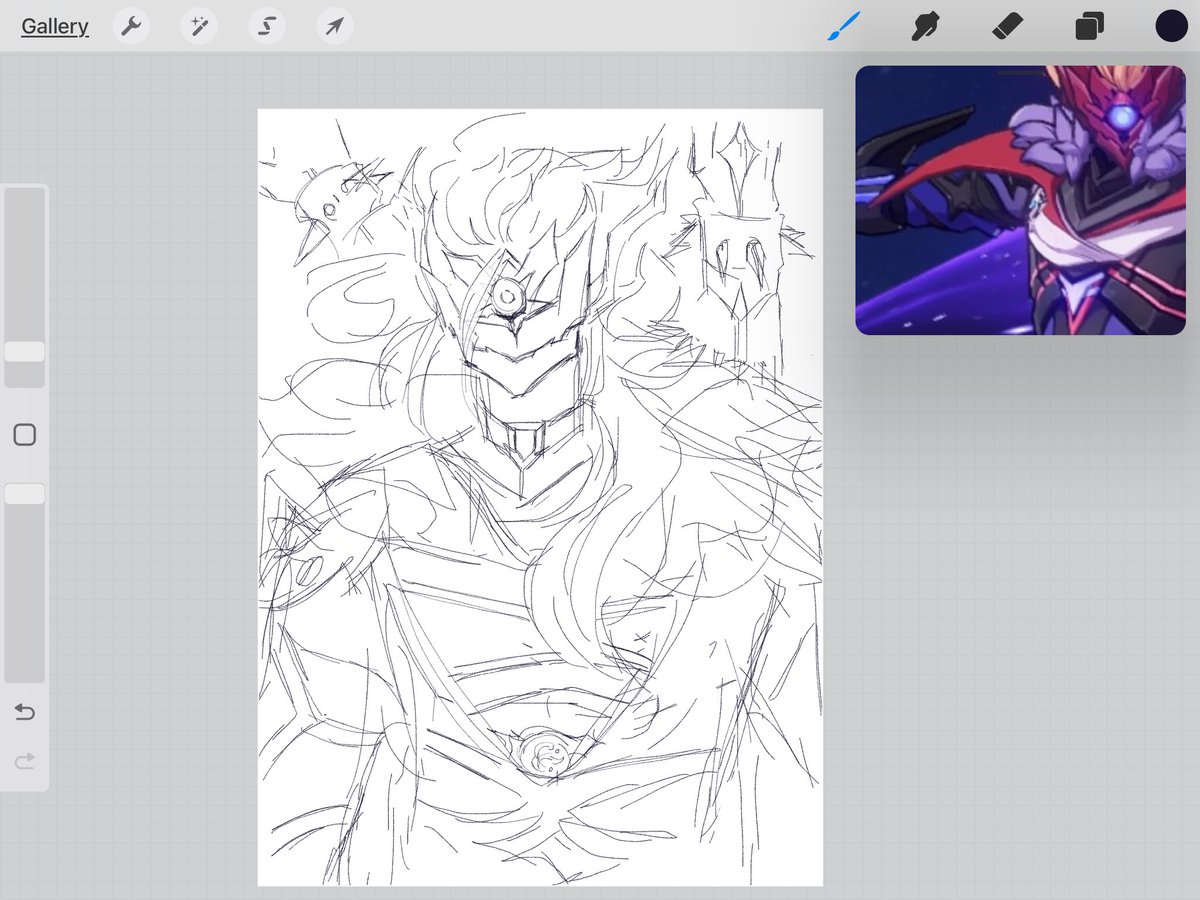
Task: Select the Brush tool
Action: 845,27
